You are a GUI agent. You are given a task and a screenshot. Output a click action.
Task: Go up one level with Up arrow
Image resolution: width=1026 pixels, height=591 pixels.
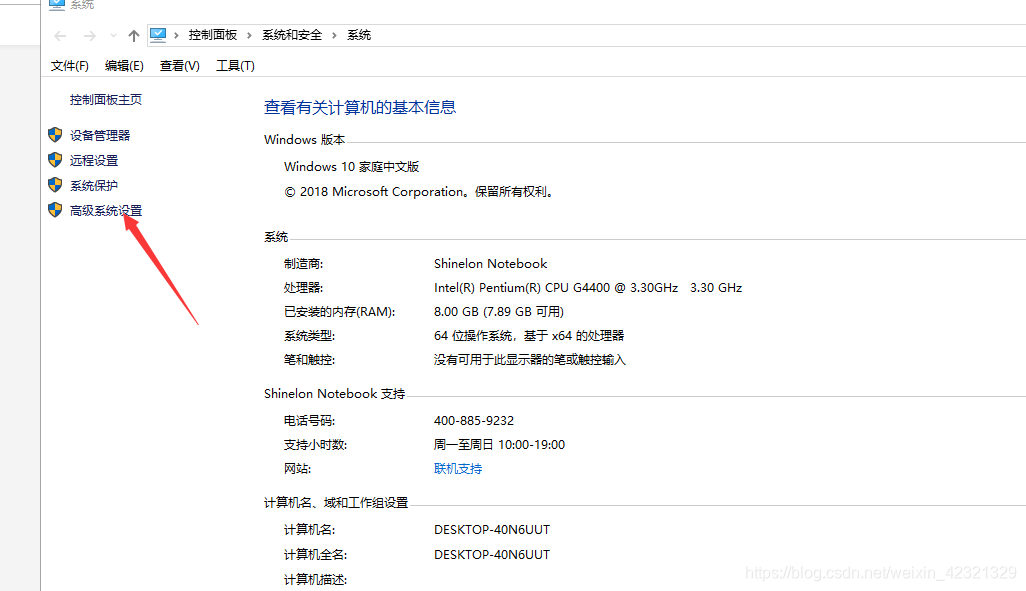(x=134, y=36)
